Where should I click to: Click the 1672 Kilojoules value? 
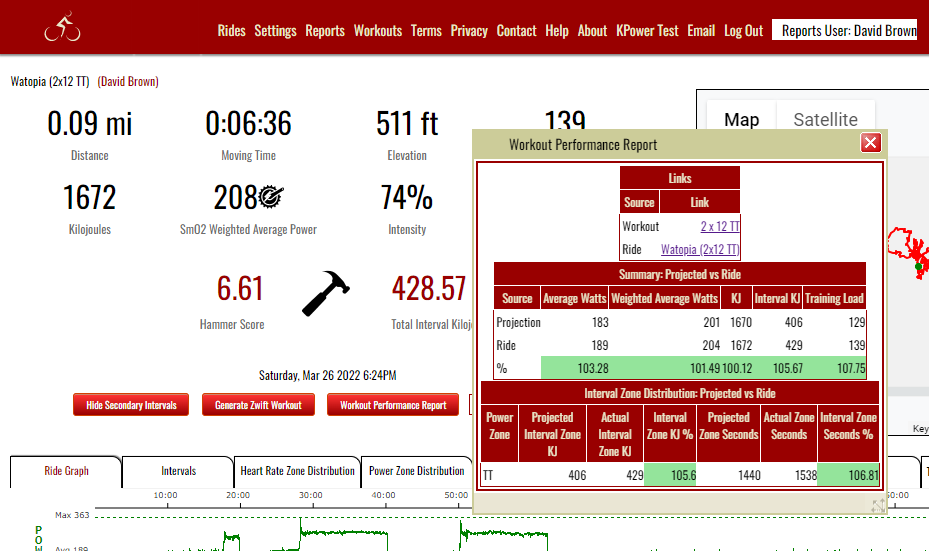click(x=89, y=197)
